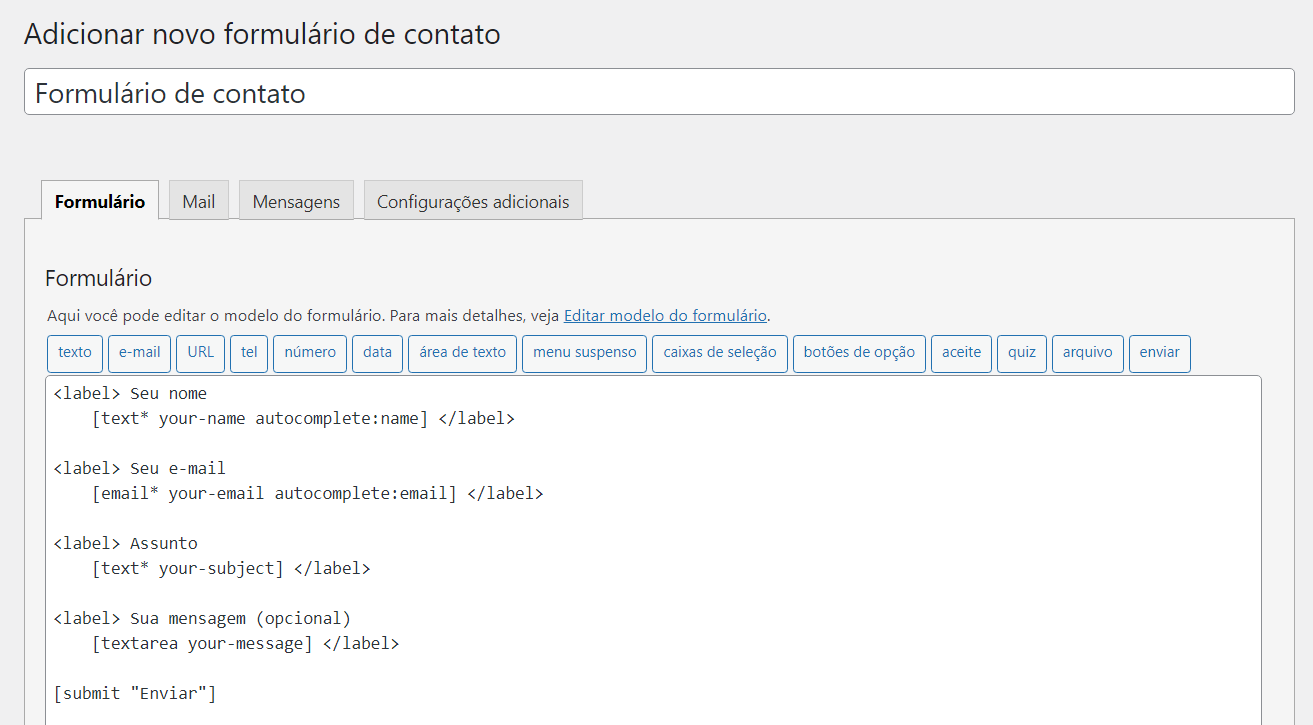Insert an 'e-mail' field tag
The width and height of the screenshot is (1313, 725).
tap(140, 353)
